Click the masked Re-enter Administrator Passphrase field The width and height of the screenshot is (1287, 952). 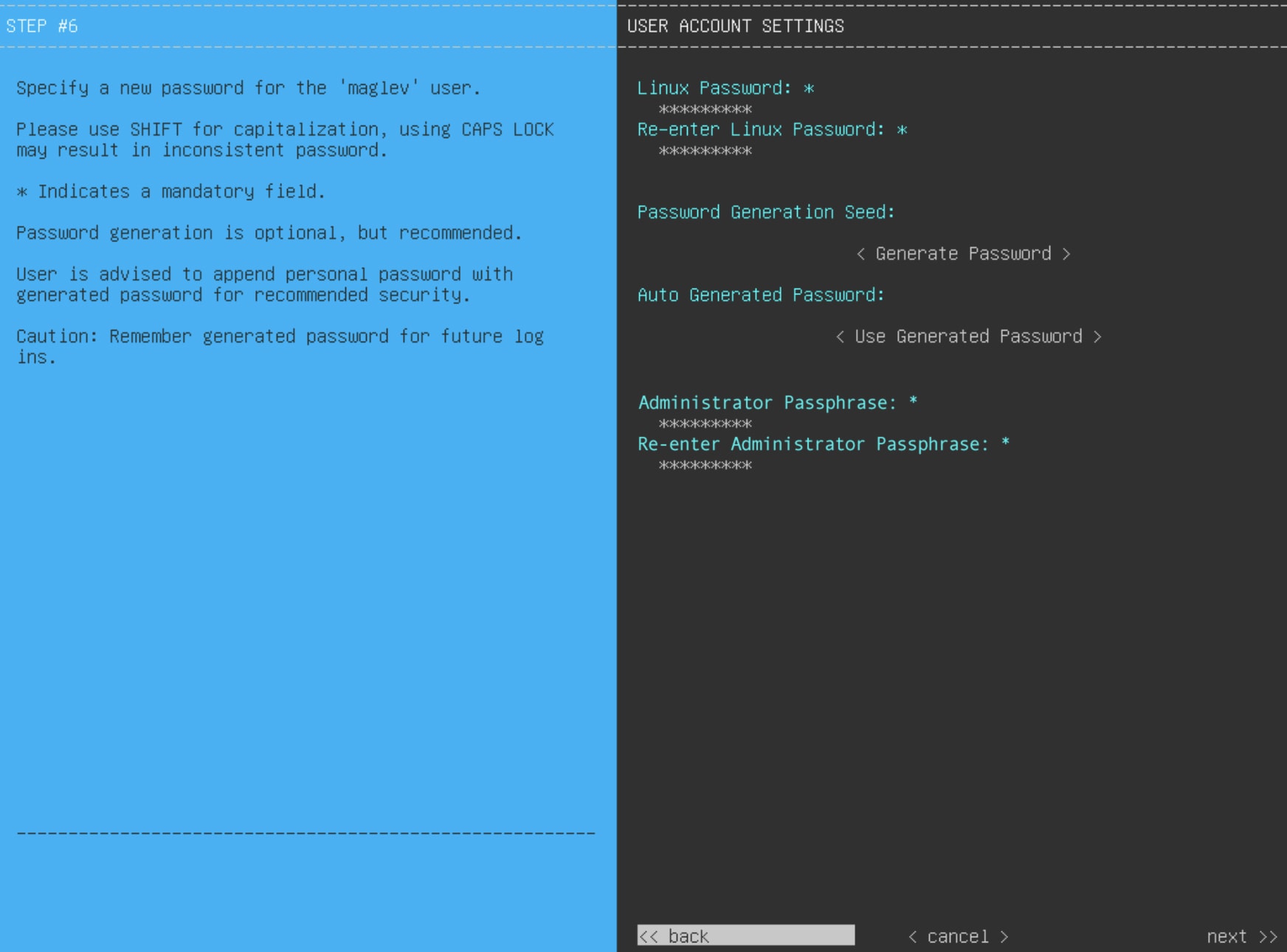705,465
